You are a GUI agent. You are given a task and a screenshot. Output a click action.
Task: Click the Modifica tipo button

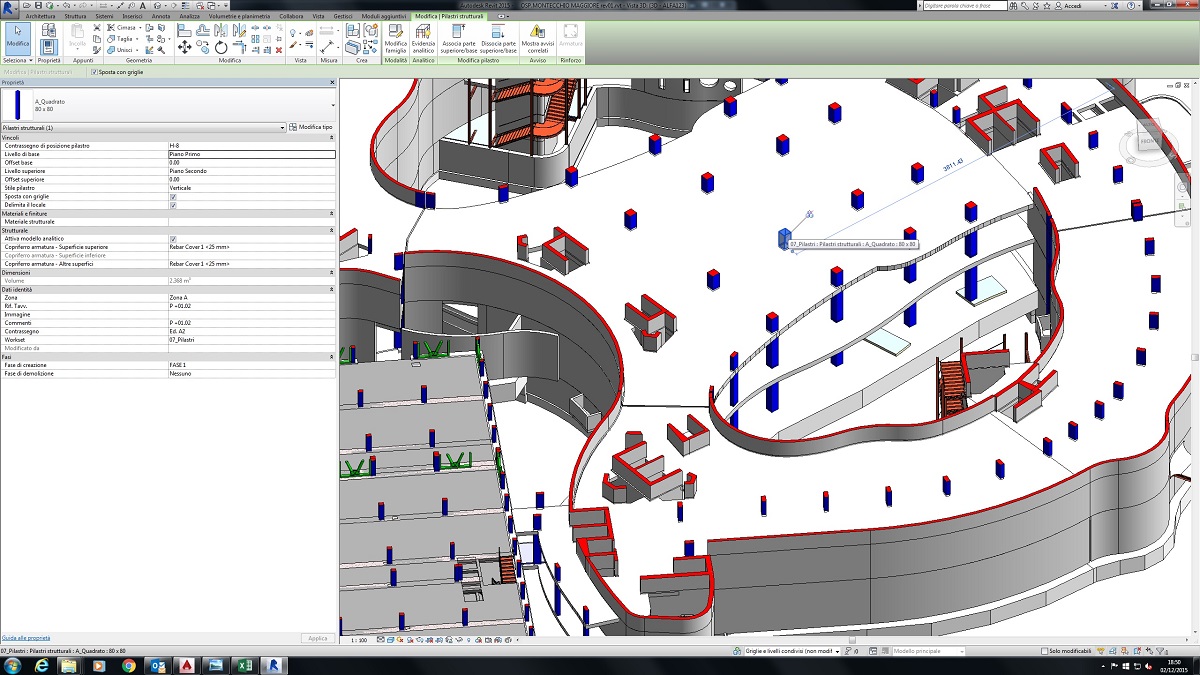[x=311, y=128]
